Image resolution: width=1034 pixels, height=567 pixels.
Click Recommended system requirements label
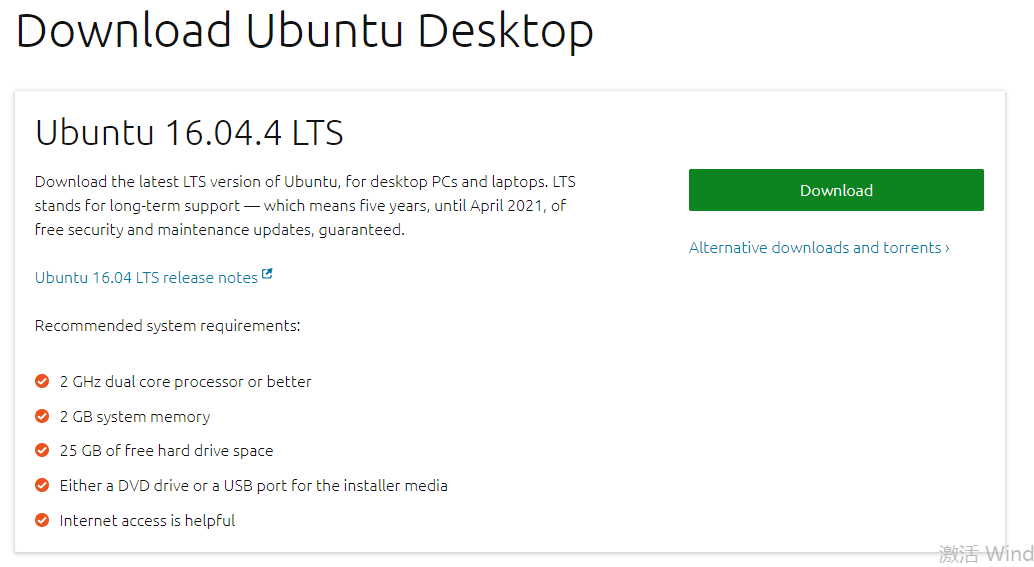click(167, 326)
